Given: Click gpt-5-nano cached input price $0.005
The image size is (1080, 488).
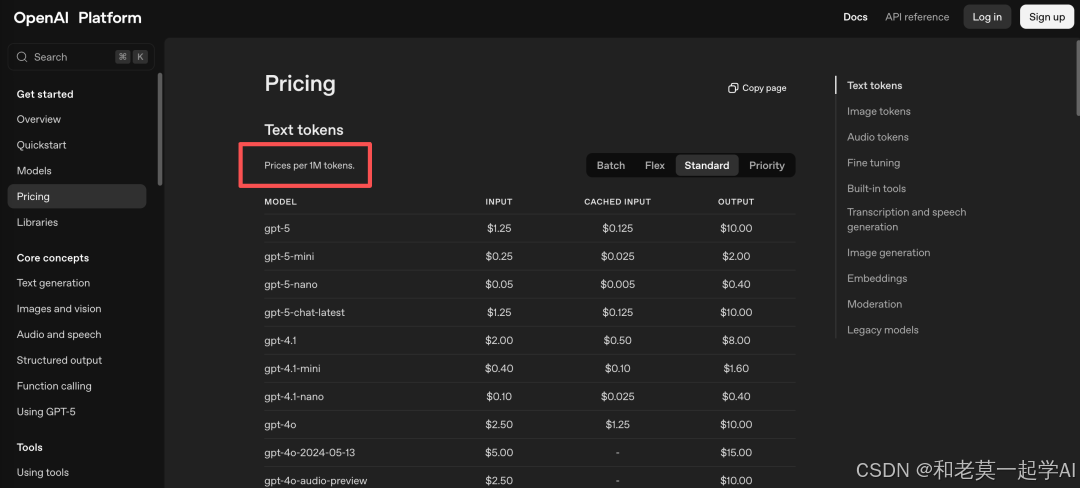Looking at the screenshot, I should 617,284.
